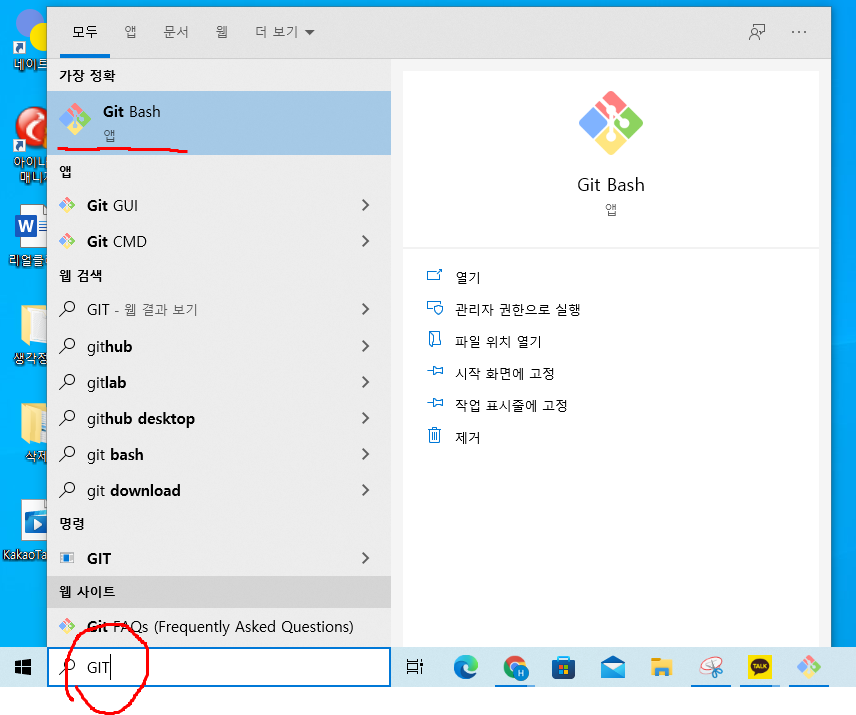Click search magnifier for github suggestion

pos(67,346)
